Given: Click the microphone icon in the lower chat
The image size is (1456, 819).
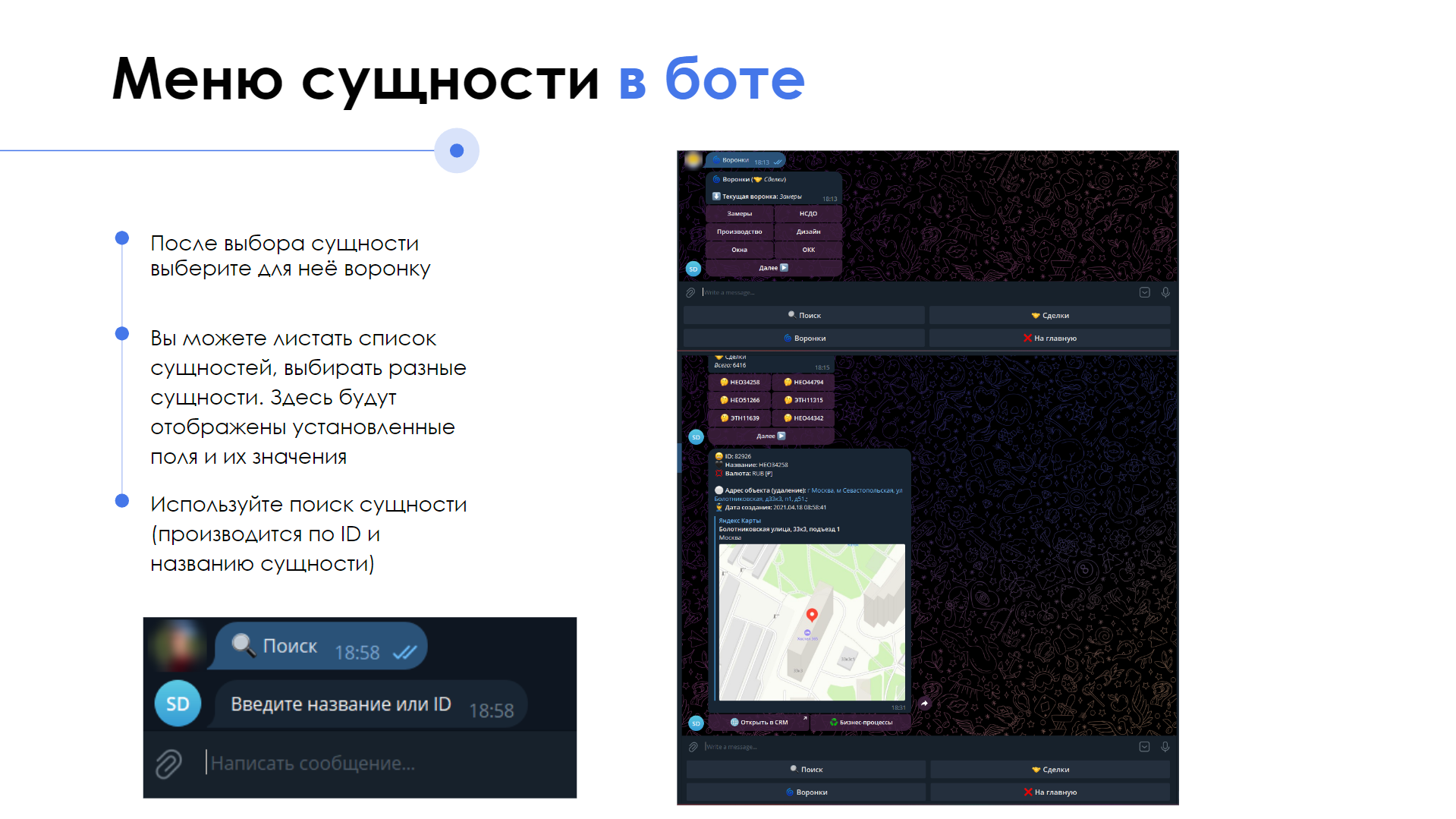Looking at the screenshot, I should pyautogui.click(x=1165, y=747).
